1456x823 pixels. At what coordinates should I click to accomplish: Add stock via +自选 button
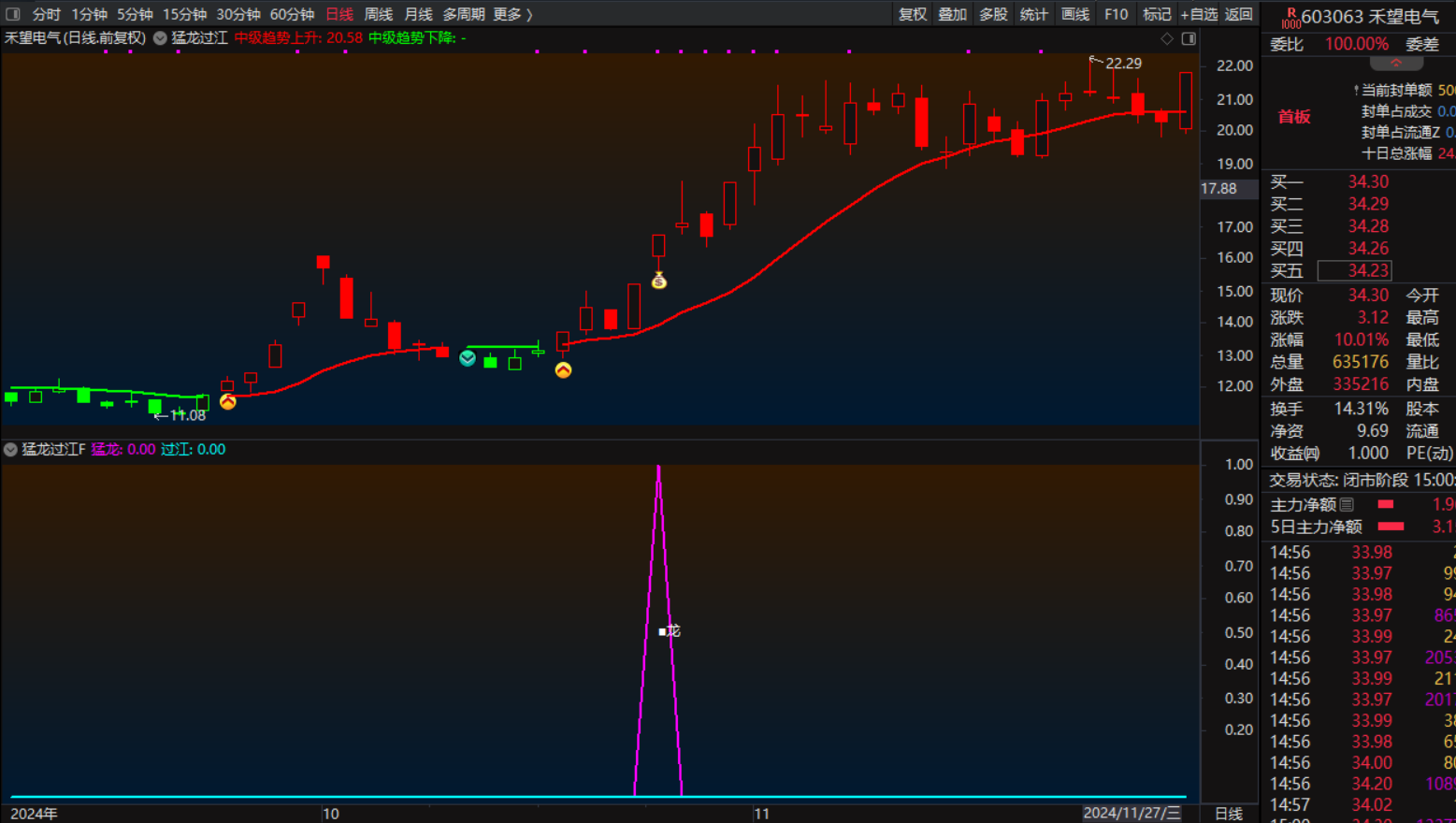click(x=1199, y=14)
